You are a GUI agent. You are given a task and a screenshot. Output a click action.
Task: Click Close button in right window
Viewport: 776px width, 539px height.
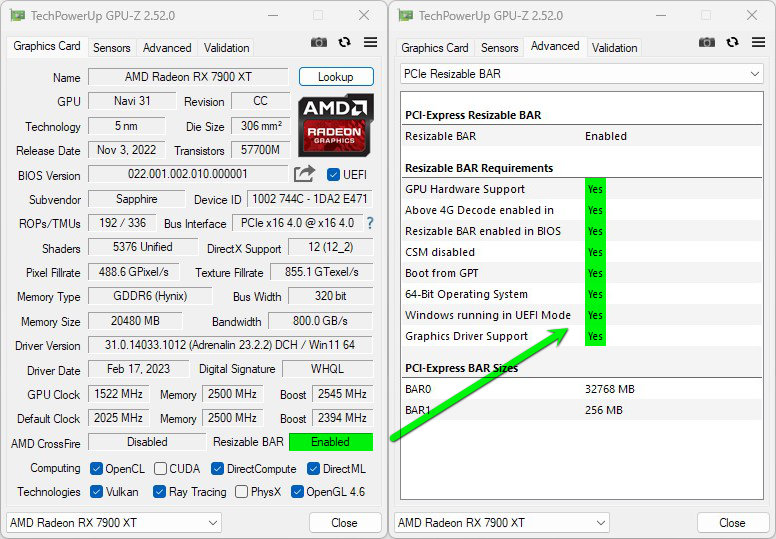(732, 523)
